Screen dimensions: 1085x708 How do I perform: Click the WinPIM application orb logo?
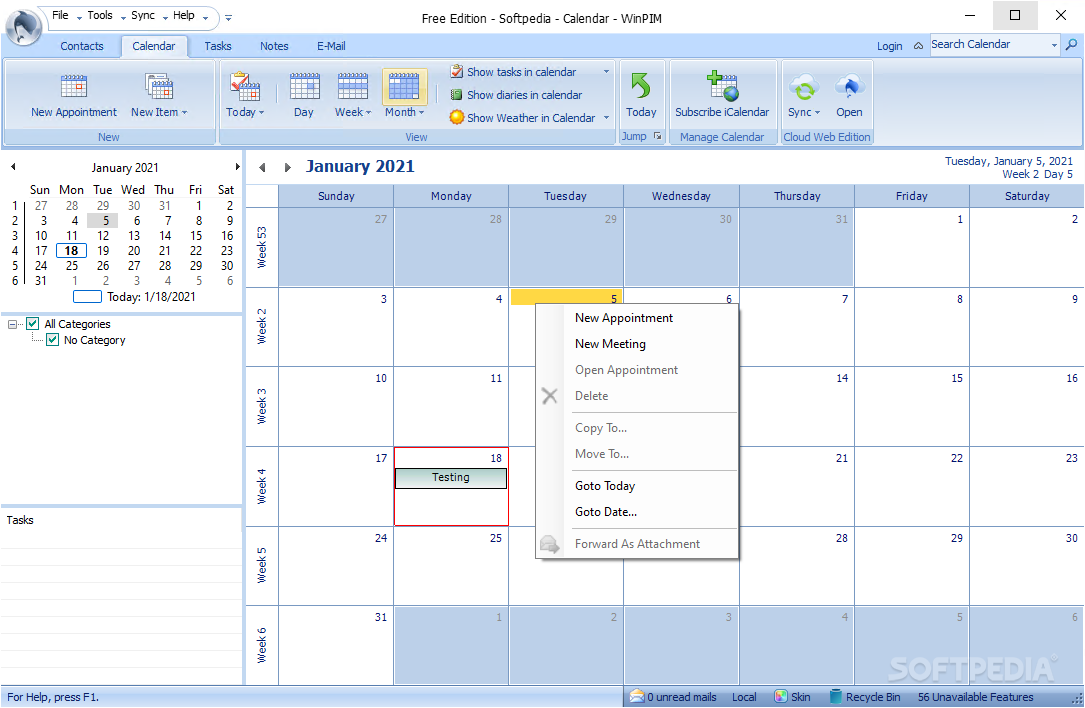pos(24,28)
